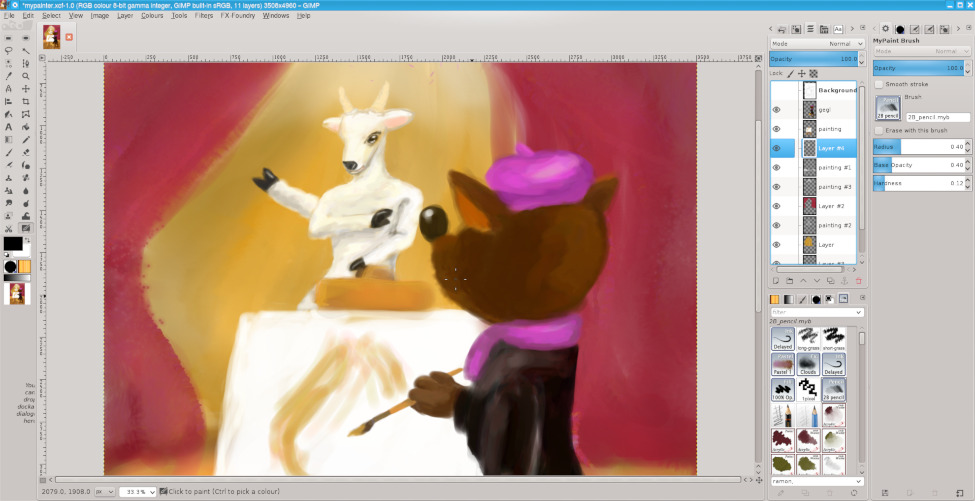This screenshot has height=501, width=975.
Task: Toggle lock alpha channel
Action: click(813, 73)
